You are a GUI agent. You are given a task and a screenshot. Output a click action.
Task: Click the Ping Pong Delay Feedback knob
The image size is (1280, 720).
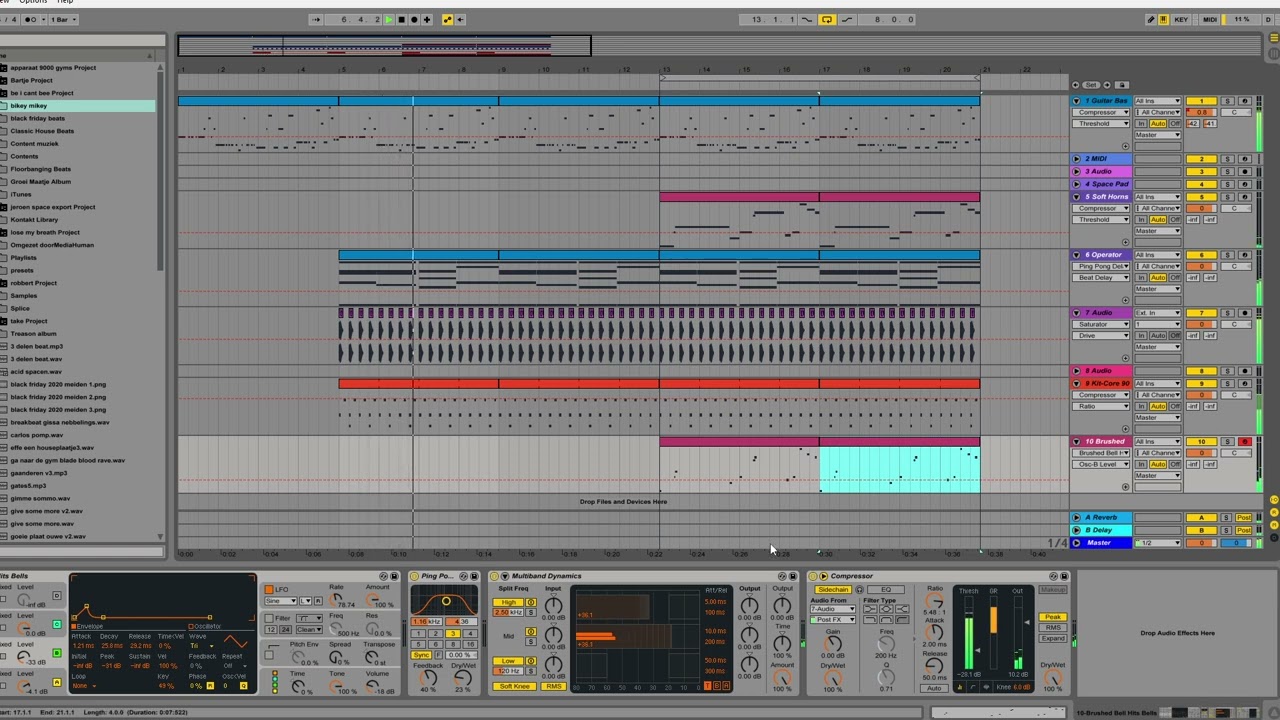429,680
